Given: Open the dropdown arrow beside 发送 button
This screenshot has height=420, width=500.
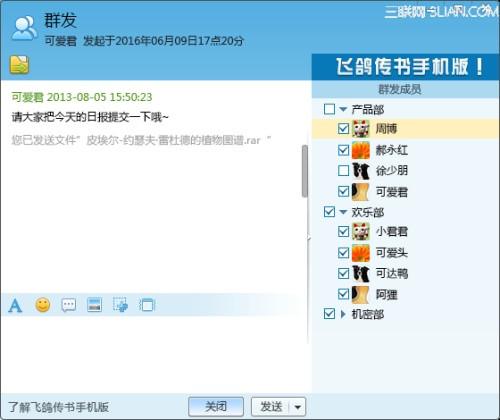Looking at the screenshot, I should pos(298,407).
